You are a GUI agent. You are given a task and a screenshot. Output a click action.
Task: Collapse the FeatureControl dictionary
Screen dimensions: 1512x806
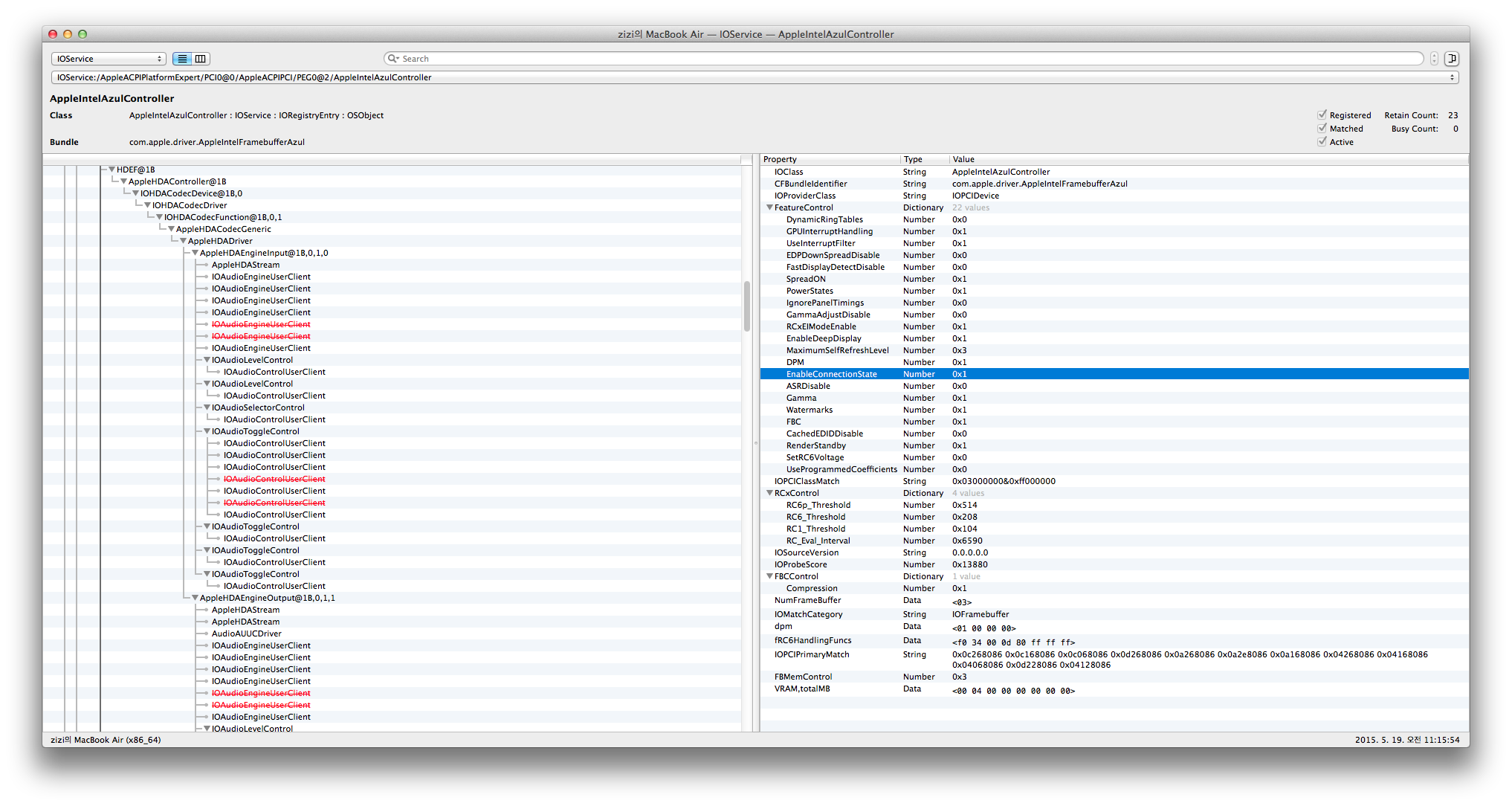(769, 207)
